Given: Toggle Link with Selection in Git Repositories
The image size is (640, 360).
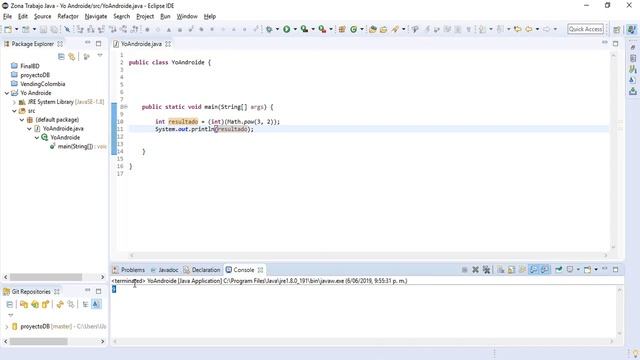Looking at the screenshot, I should (x=71, y=304).
